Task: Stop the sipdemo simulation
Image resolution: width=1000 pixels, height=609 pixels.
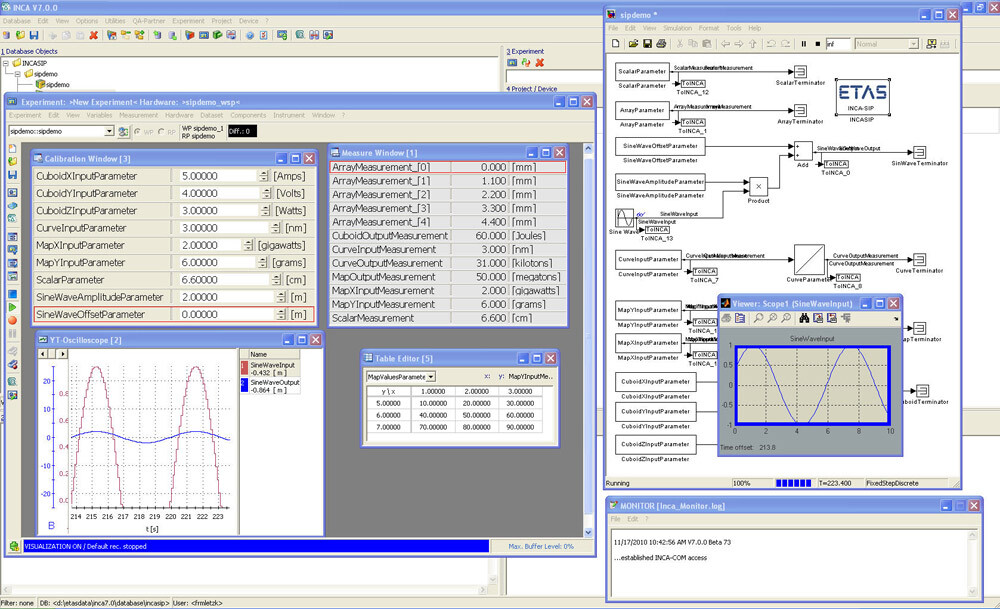Action: [x=818, y=44]
